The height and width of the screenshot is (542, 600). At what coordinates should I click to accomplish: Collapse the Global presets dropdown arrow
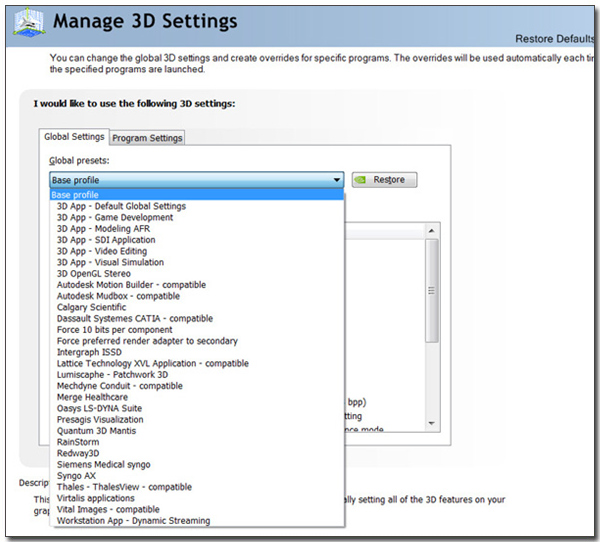(337, 180)
